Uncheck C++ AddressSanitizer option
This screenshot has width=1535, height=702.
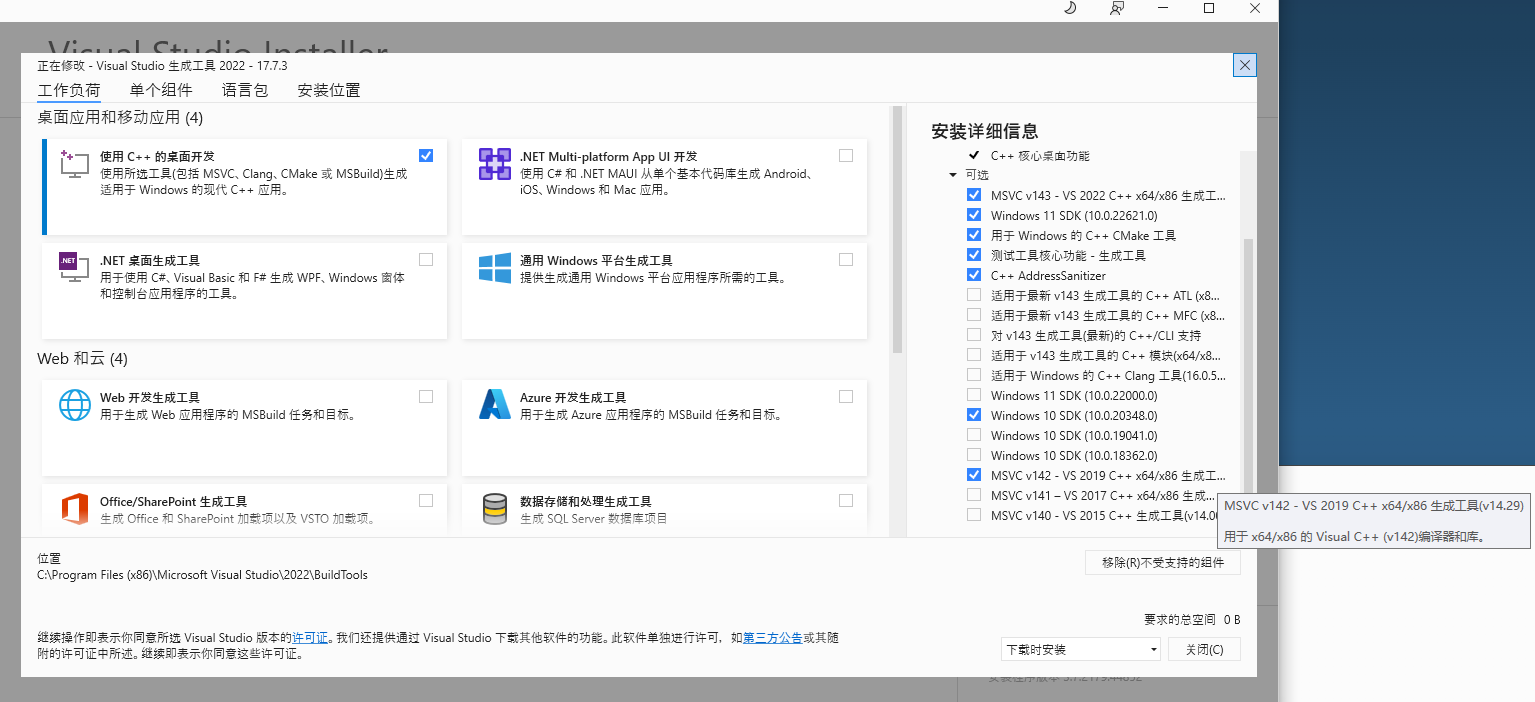[974, 275]
